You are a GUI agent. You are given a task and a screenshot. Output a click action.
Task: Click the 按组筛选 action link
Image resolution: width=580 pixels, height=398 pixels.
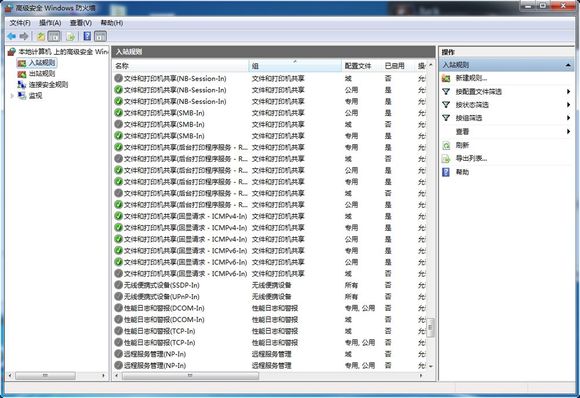(469, 118)
